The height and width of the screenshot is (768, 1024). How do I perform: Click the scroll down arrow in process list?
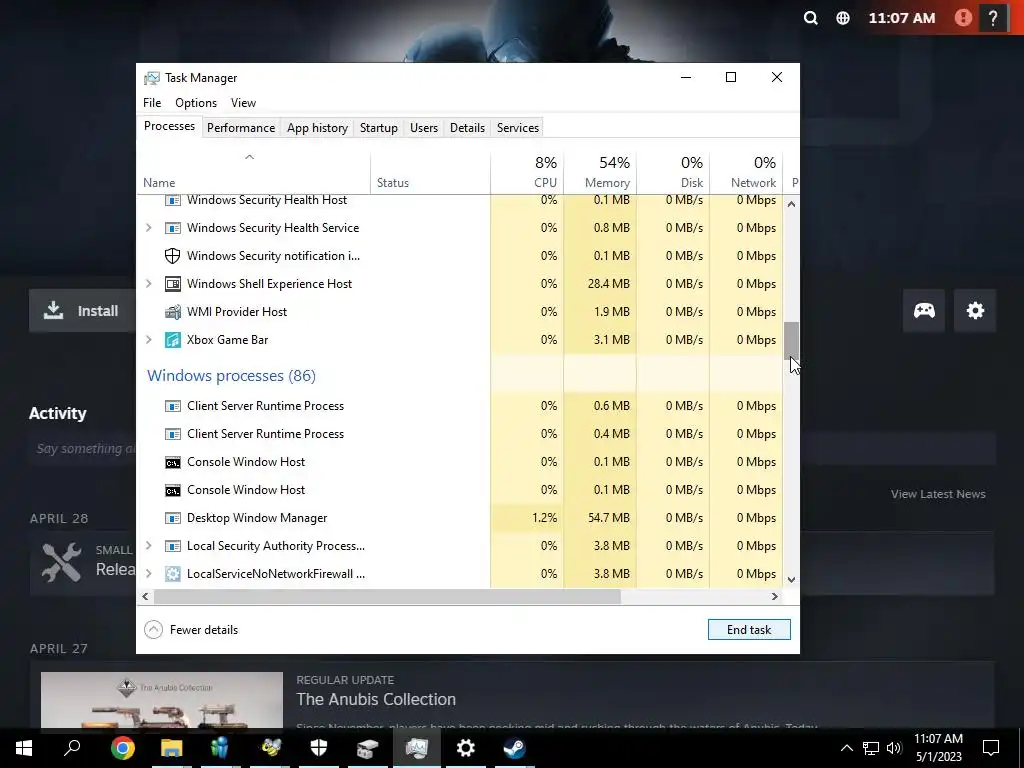click(x=791, y=579)
